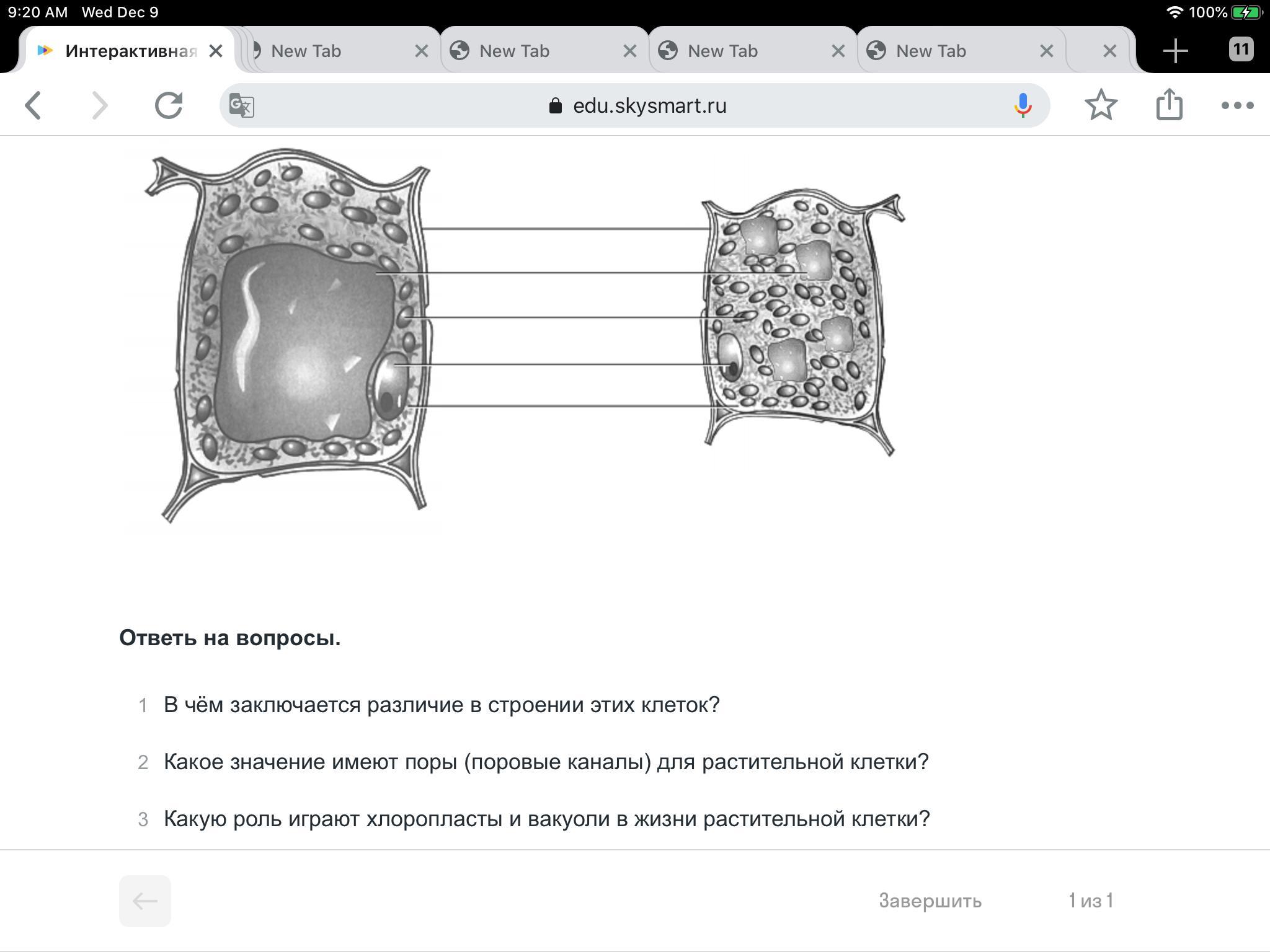This screenshot has height=952, width=1270.
Task: Go back with the browser back arrow
Action: tap(33, 105)
